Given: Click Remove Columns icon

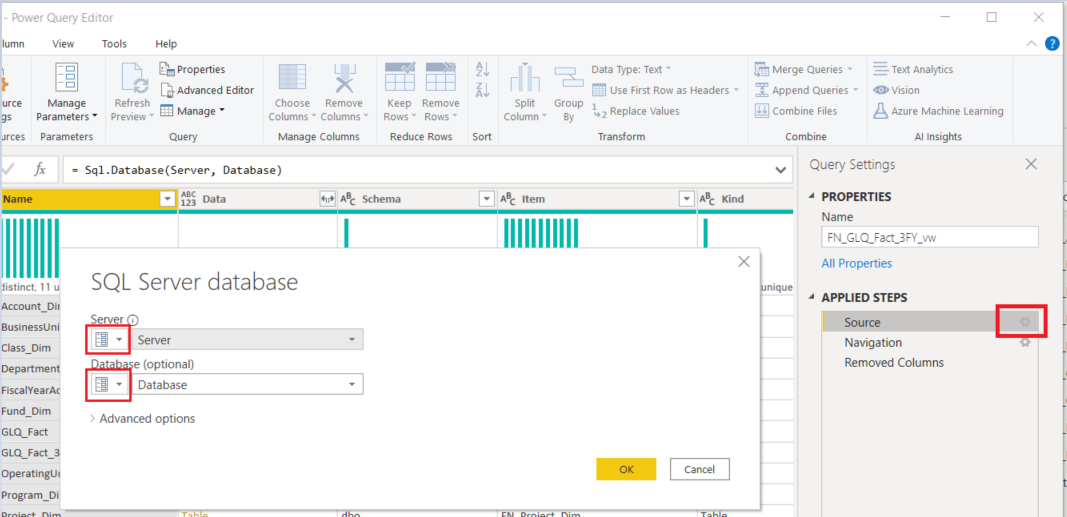Looking at the screenshot, I should point(344,78).
